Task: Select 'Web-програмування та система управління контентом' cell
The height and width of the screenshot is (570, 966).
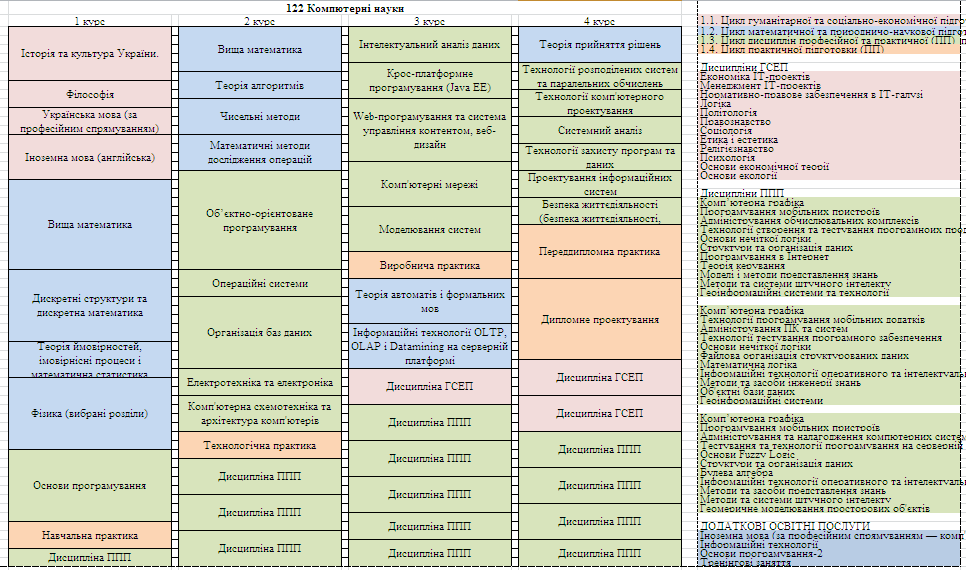Action: (429, 130)
